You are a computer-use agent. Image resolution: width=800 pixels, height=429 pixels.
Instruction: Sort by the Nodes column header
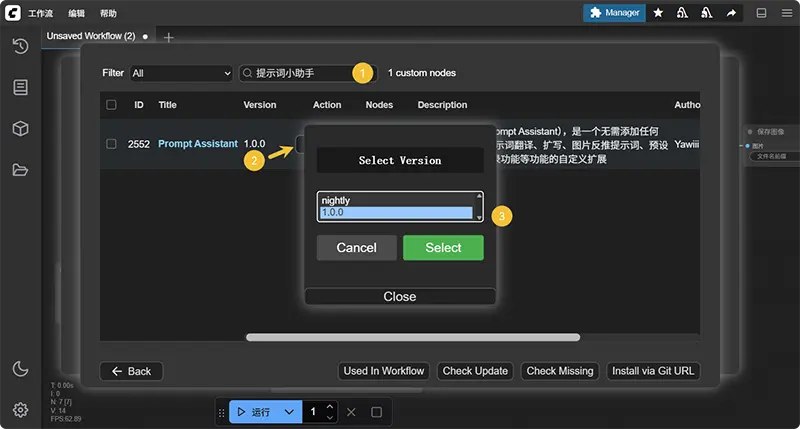[379, 105]
